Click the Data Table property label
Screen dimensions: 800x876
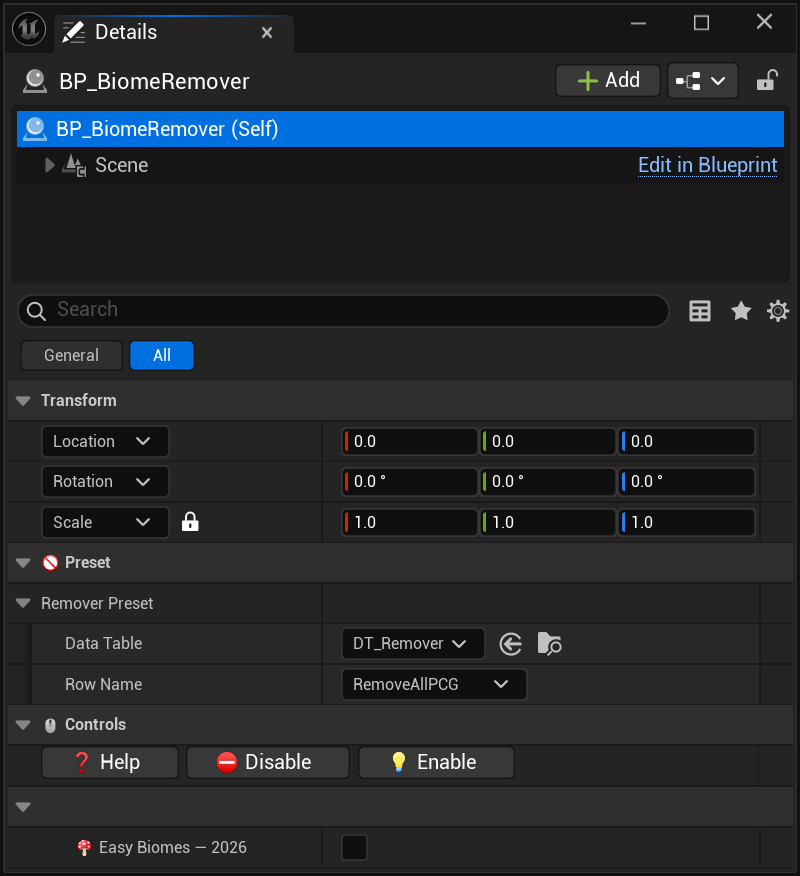[x=103, y=644]
